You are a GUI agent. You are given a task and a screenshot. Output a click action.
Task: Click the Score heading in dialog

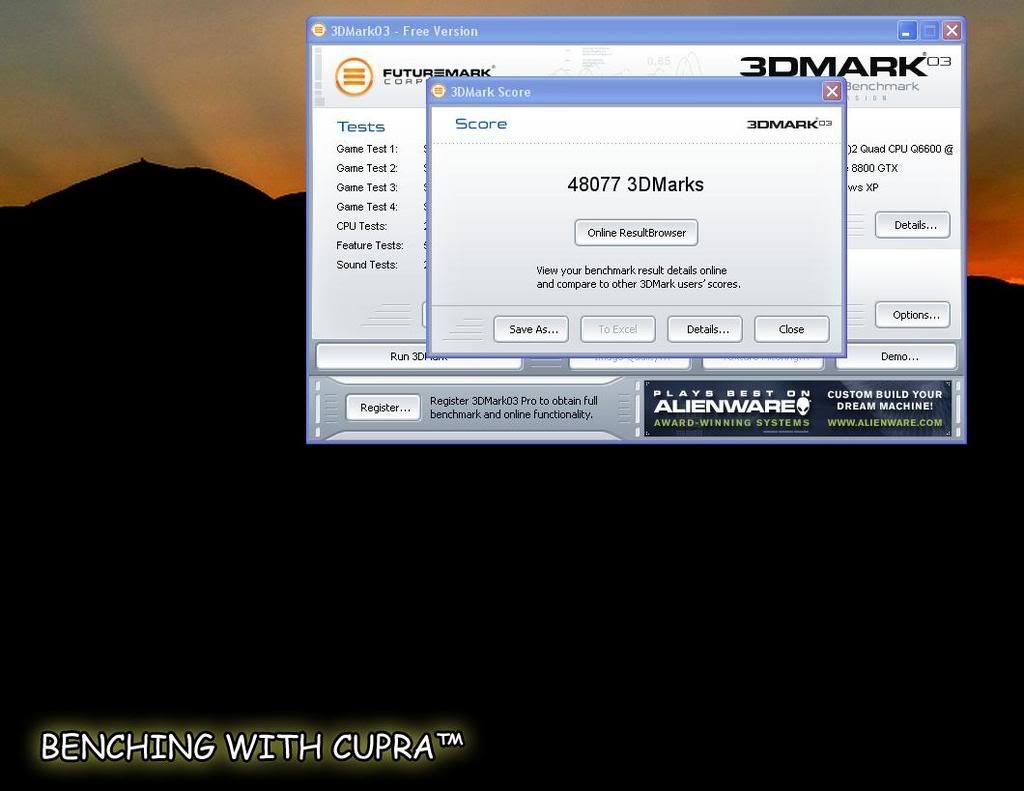tap(481, 124)
